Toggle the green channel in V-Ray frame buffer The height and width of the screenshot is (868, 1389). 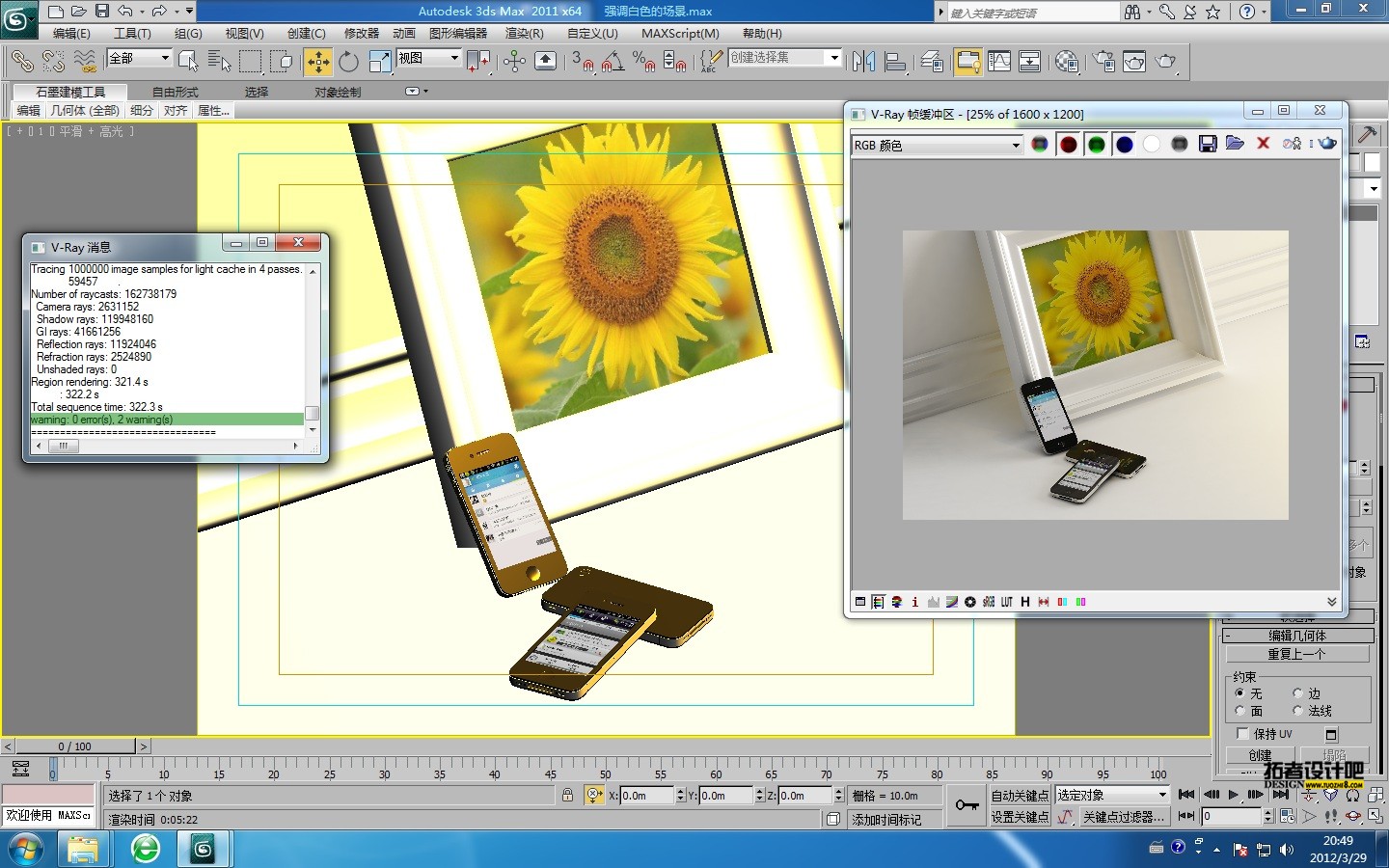(1096, 145)
